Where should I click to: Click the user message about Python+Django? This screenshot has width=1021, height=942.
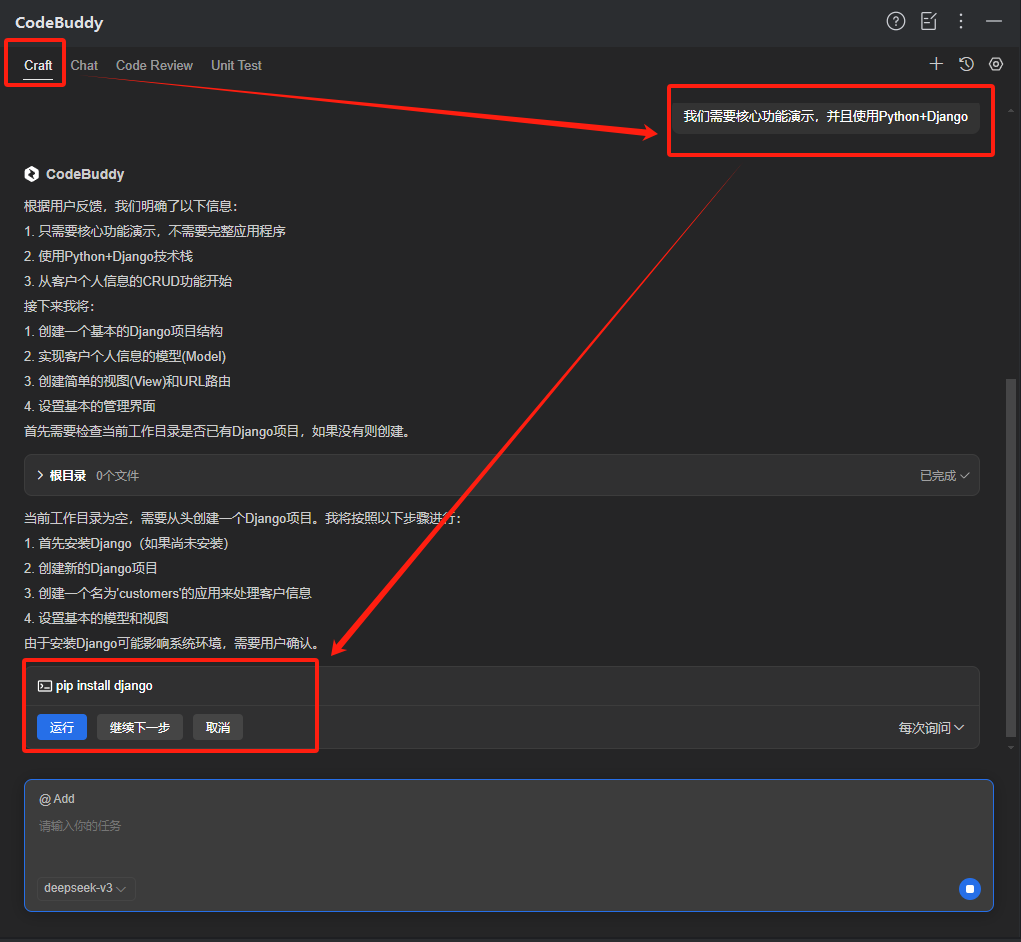pos(826,117)
